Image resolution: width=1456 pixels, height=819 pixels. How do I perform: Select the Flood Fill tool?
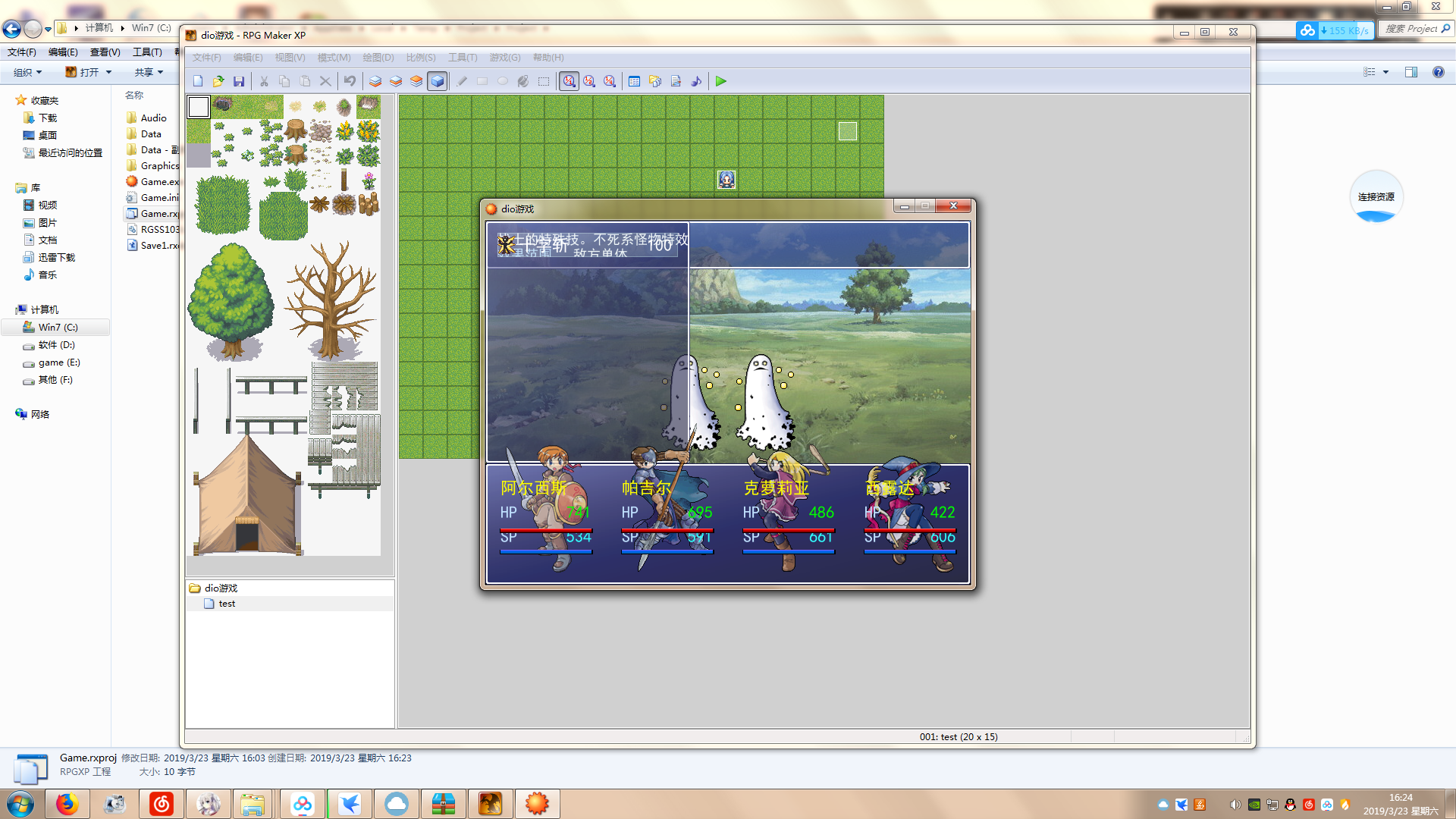(x=523, y=81)
